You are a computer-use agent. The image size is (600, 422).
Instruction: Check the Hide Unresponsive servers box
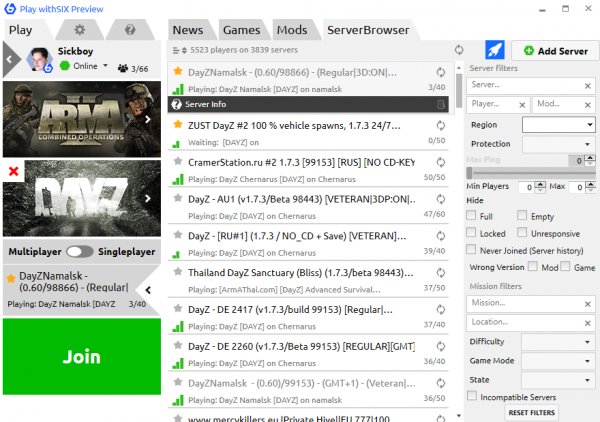tap(522, 233)
